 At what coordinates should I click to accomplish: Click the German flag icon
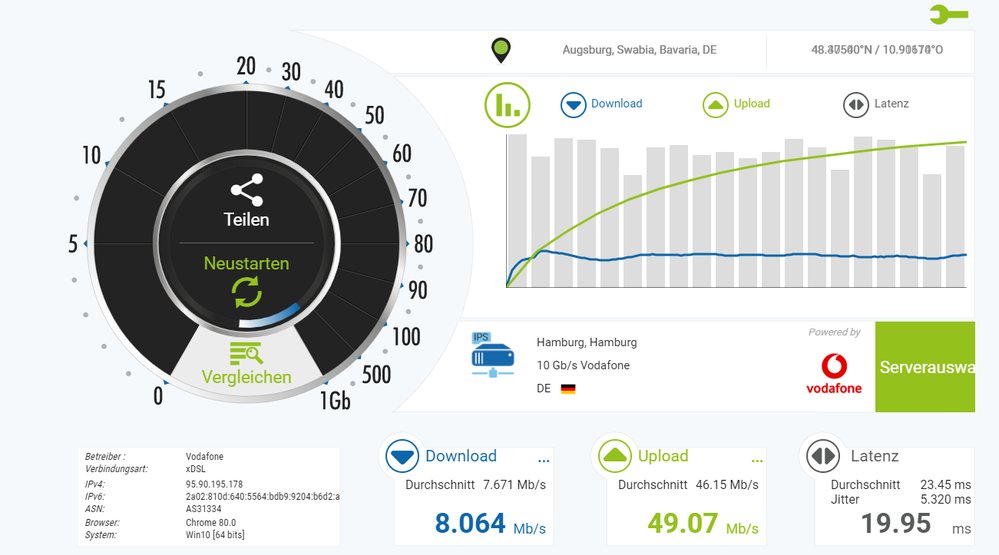[x=568, y=389]
